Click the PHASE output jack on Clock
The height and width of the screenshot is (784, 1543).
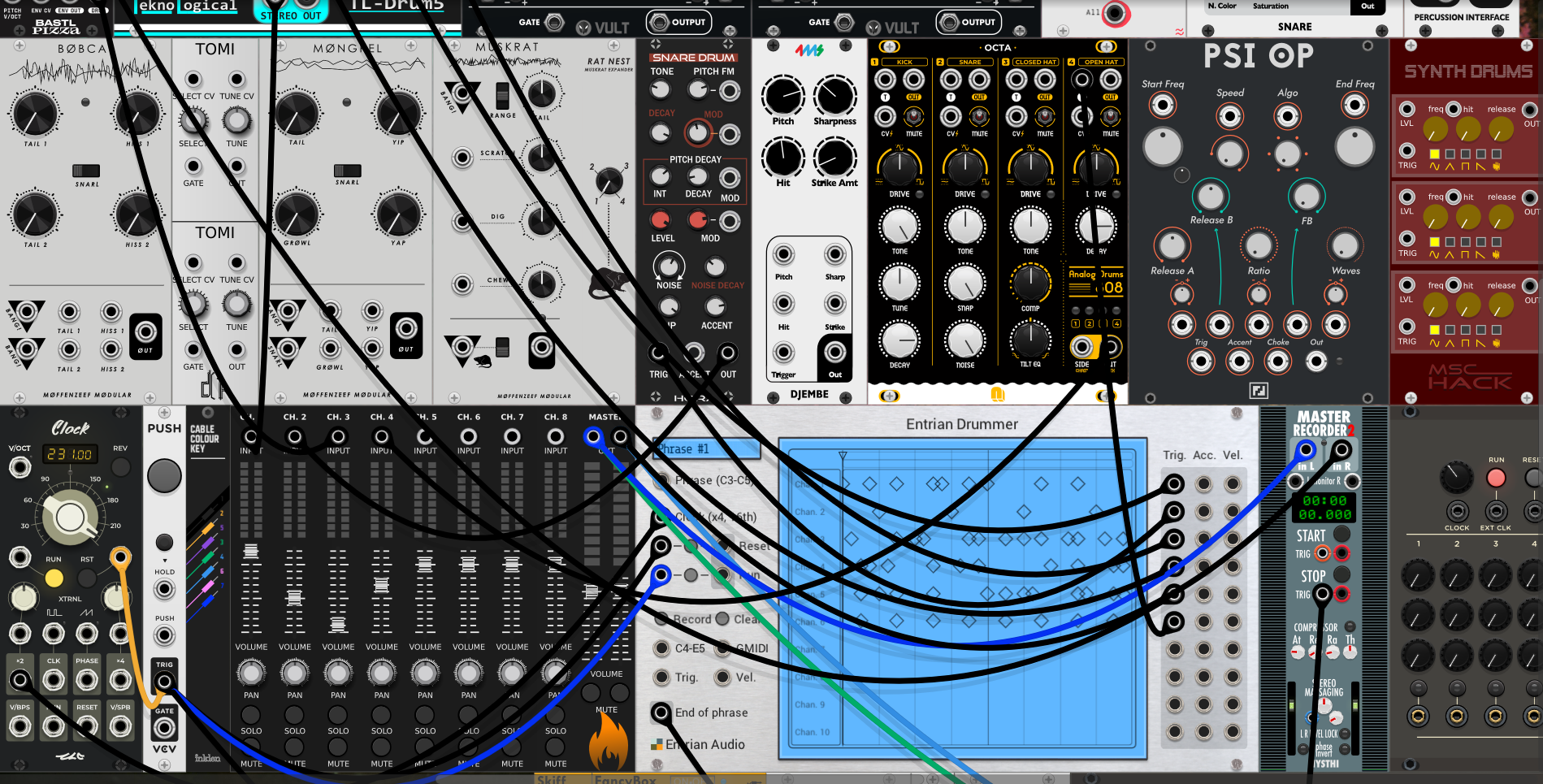click(87, 680)
